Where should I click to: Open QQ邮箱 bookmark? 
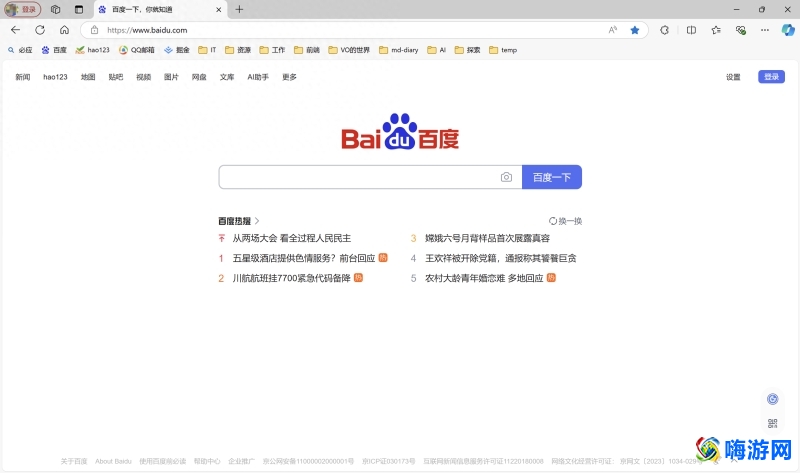click(x=137, y=50)
